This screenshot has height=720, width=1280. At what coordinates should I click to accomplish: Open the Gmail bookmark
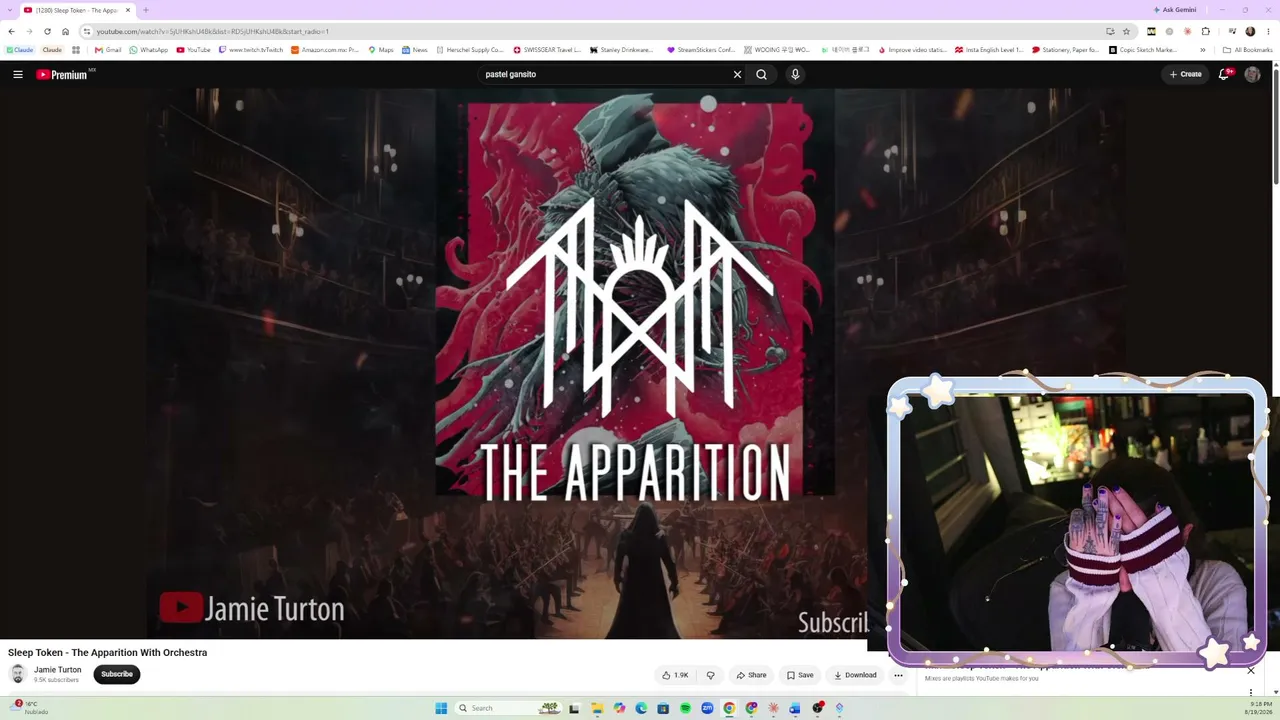108,50
